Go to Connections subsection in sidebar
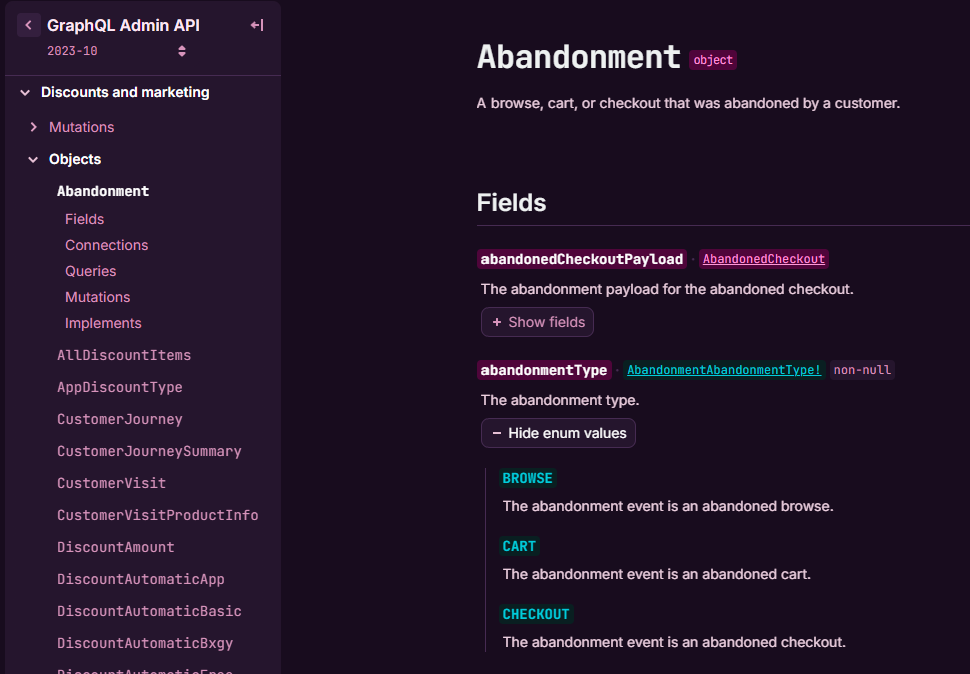Image resolution: width=970 pixels, height=674 pixels. point(106,245)
